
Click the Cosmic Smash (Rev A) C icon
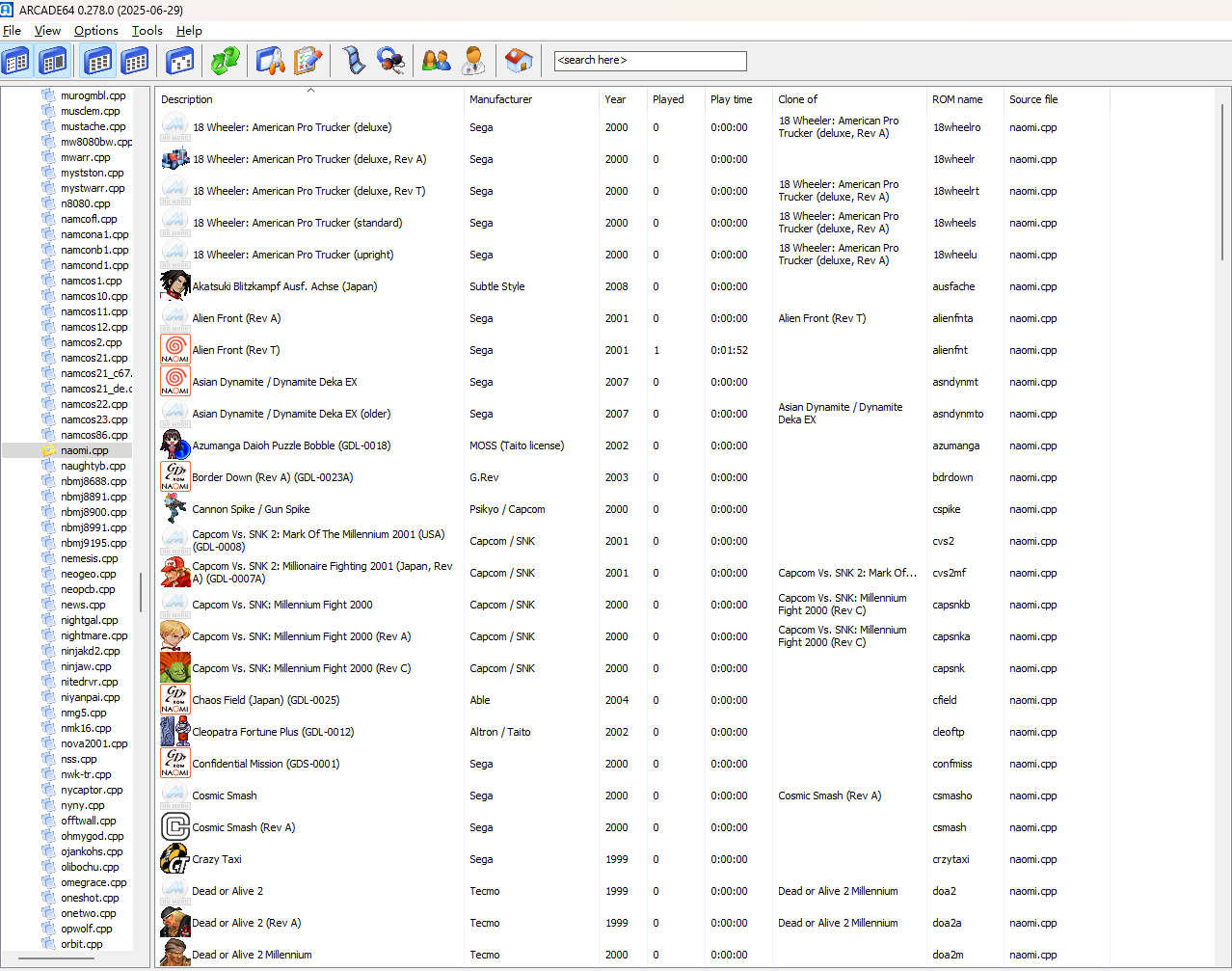(174, 827)
